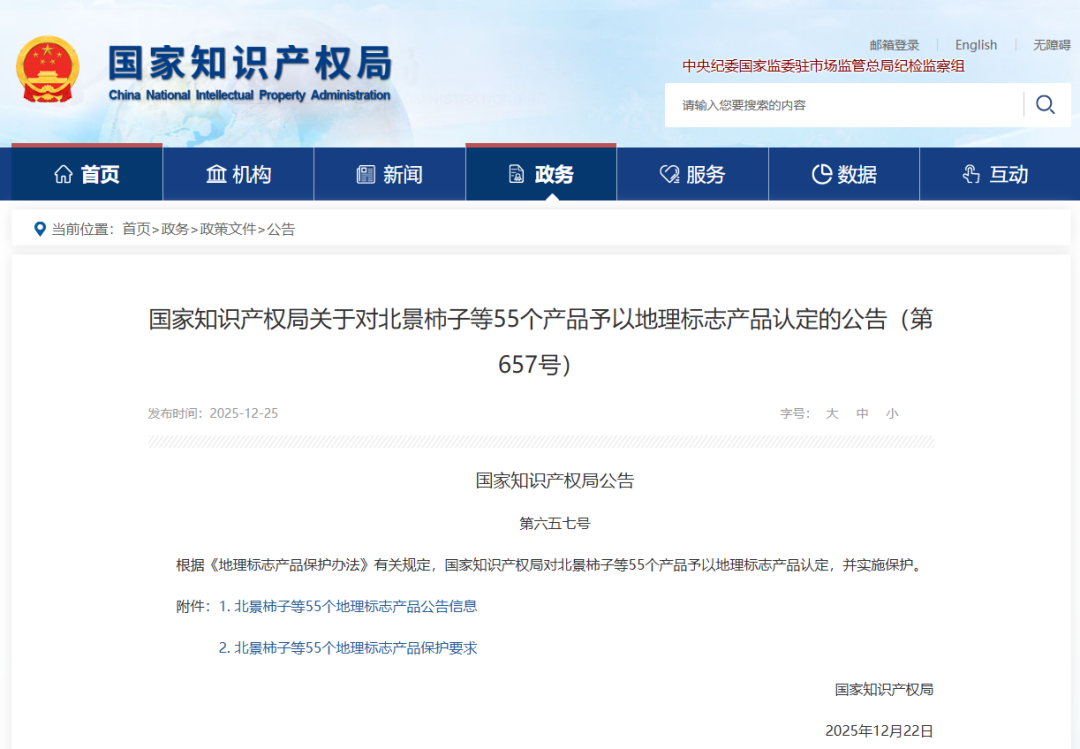1080x749 pixels.
Task: Click the institution building icon beside 机构
Action: 216,175
